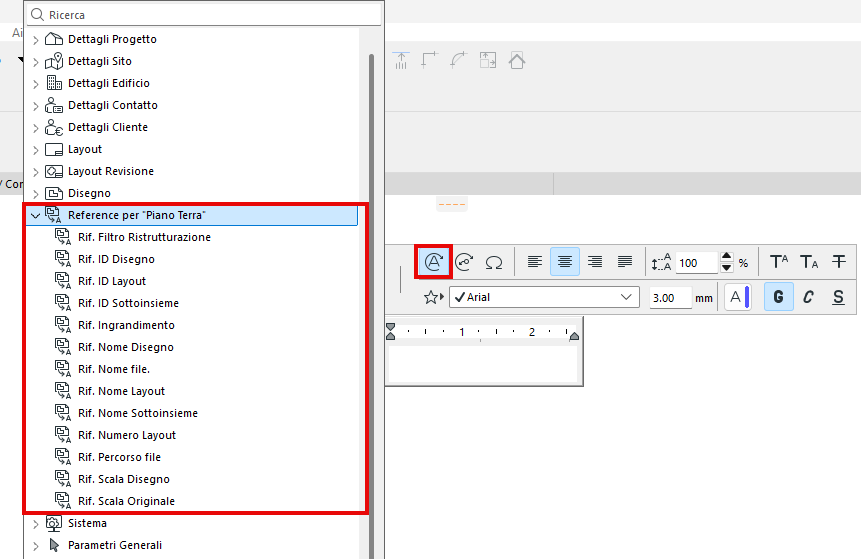Viewport: 861px width, 559px height.
Task: Expand the Dettagli Sito group
Action: pyautogui.click(x=36, y=62)
